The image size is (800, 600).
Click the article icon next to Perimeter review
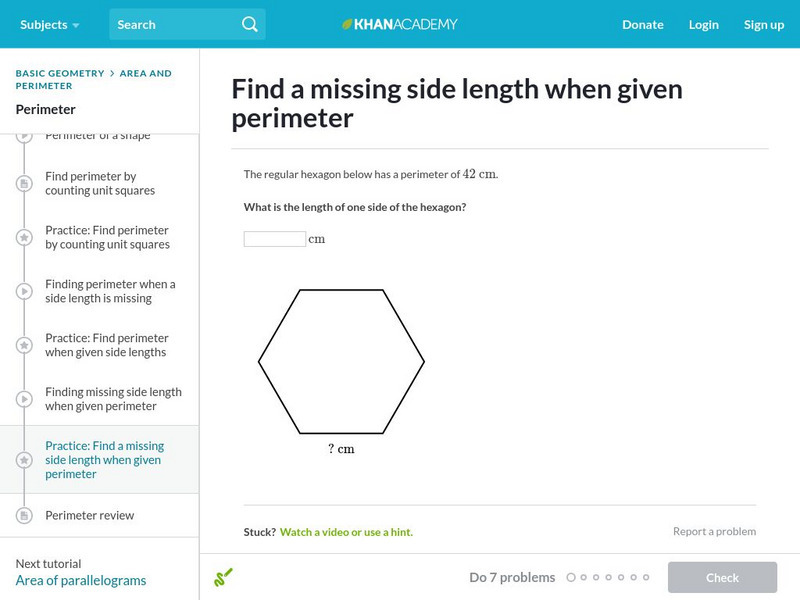coord(22,515)
